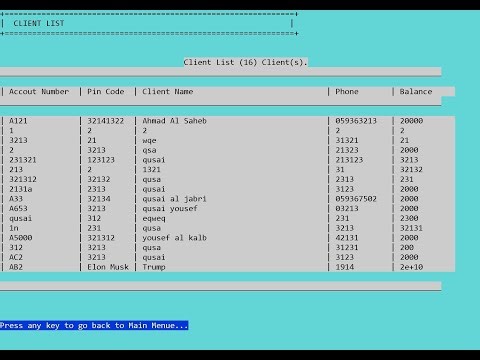Click phone number 059363213
Image resolution: width=480 pixels, height=360 pixels.
356,121
